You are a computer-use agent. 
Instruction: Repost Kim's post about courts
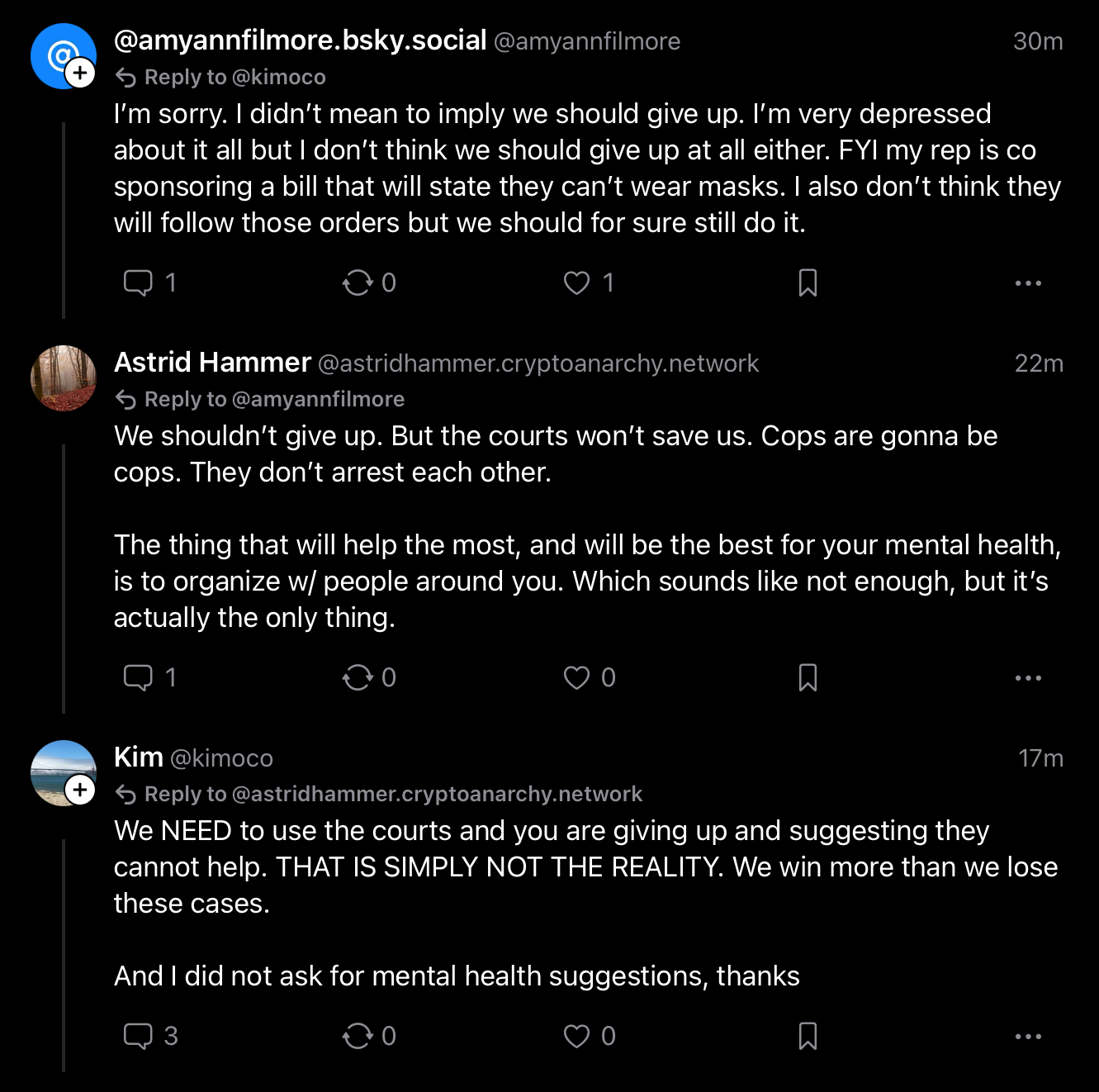coord(358,1036)
